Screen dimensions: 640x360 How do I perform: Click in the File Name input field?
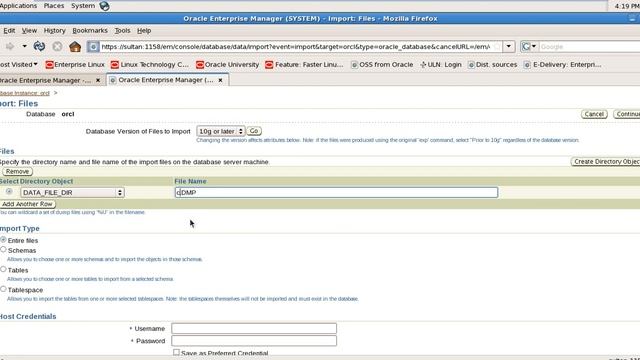coord(336,192)
